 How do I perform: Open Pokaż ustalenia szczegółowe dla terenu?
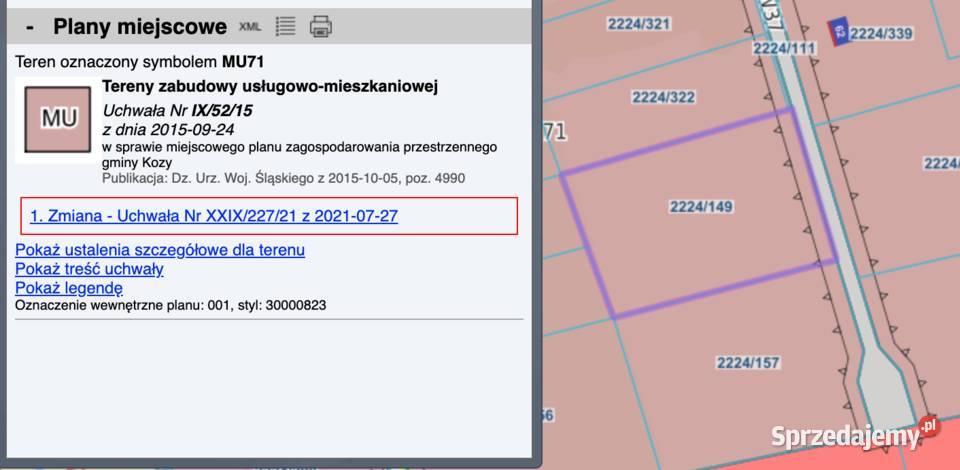tap(160, 250)
